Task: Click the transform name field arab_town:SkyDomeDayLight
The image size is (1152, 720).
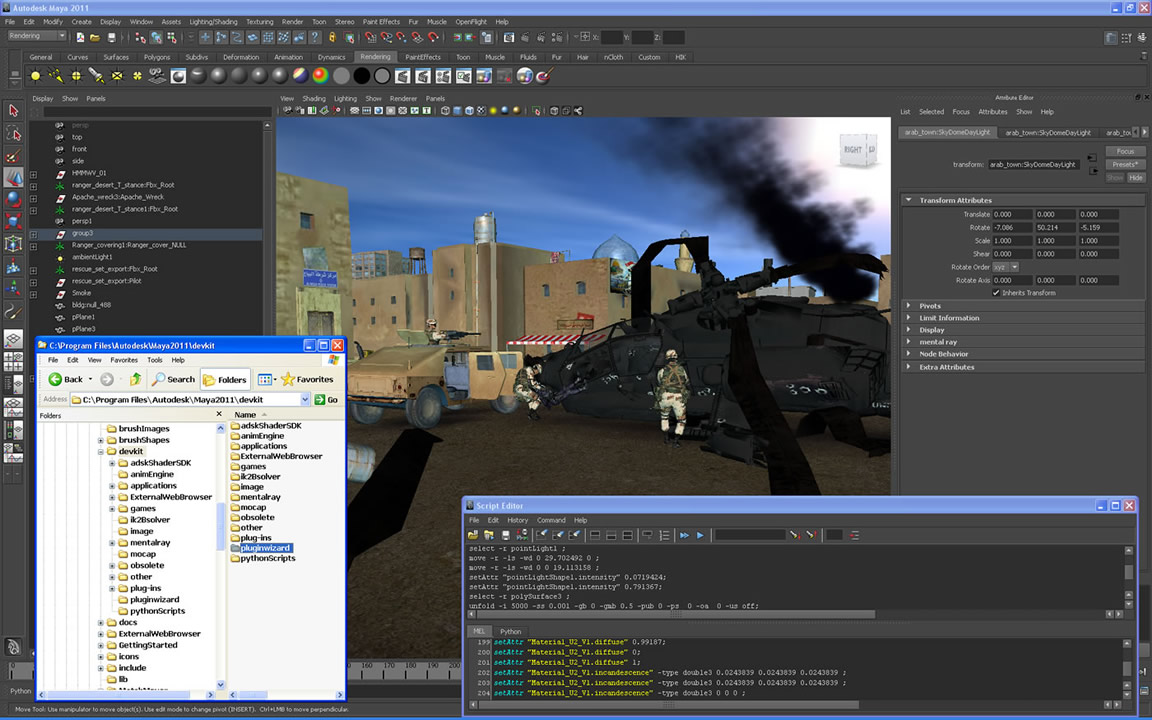Action: [x=1033, y=165]
